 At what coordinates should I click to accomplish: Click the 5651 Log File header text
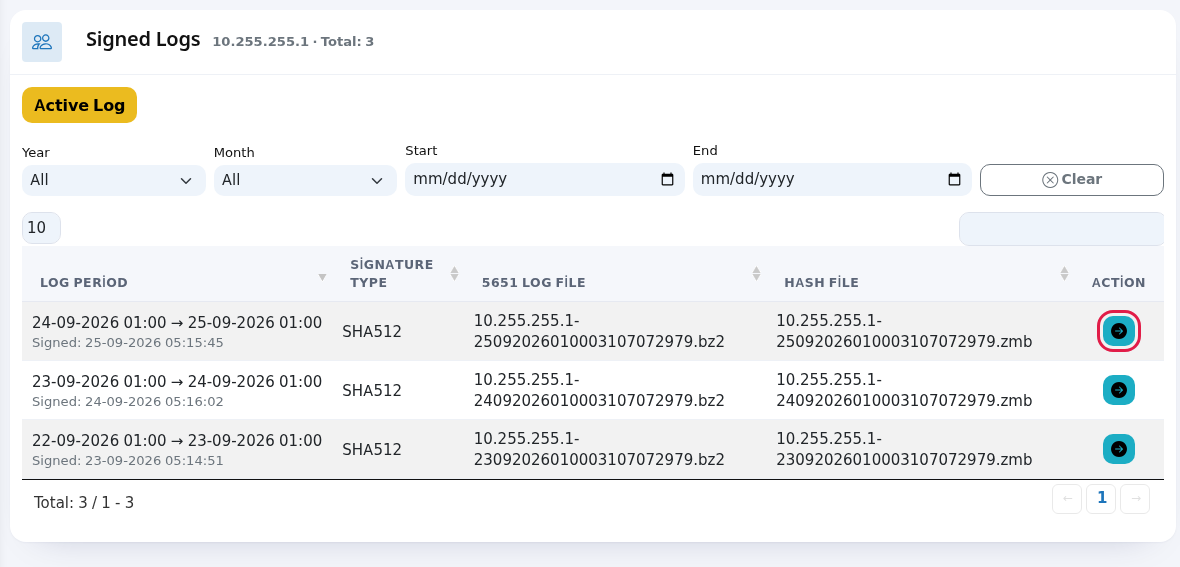[x=534, y=282]
